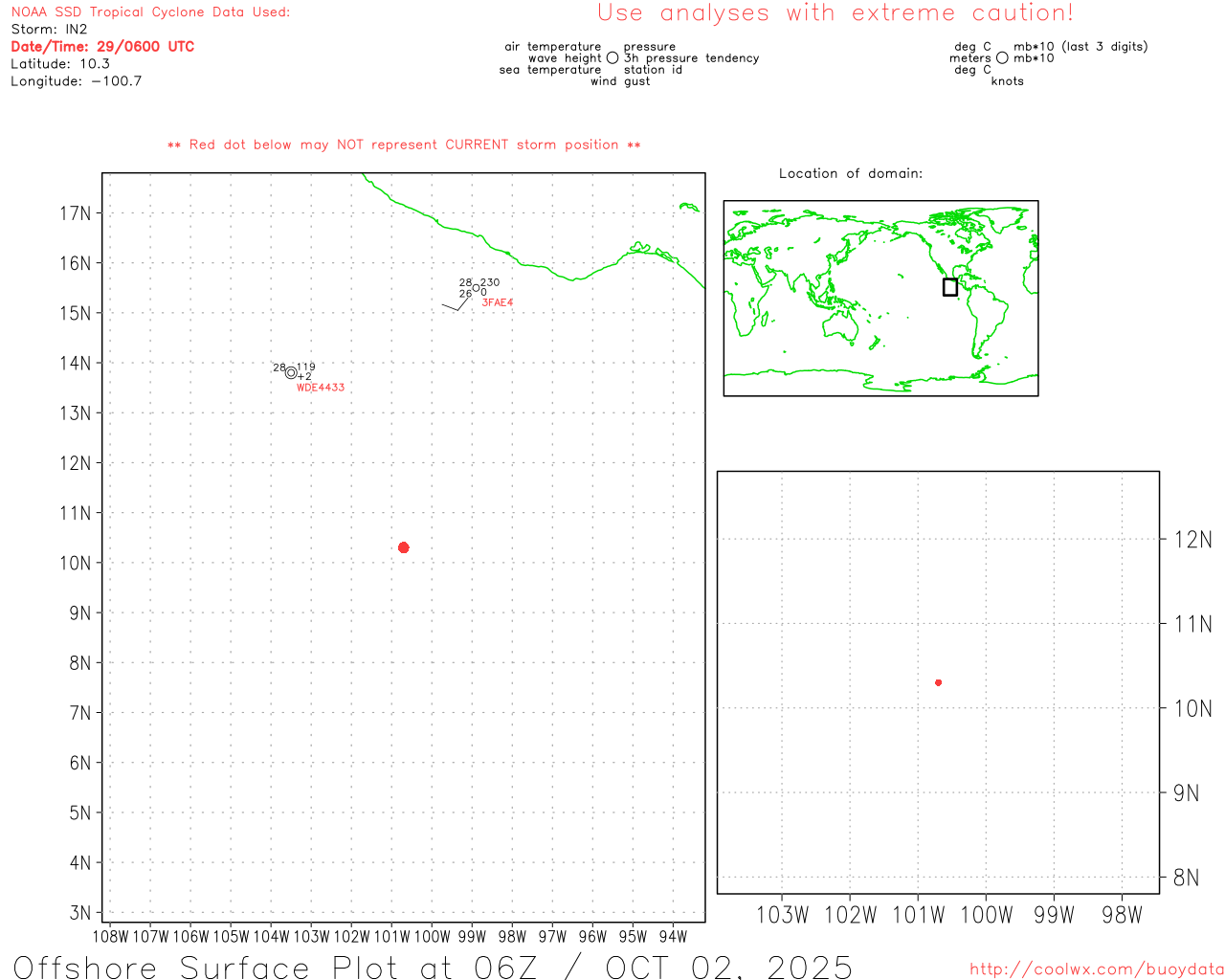Image resolution: width=1225 pixels, height=980 pixels.
Task: Click the 17N latitude label on main map
Action: click(76, 212)
